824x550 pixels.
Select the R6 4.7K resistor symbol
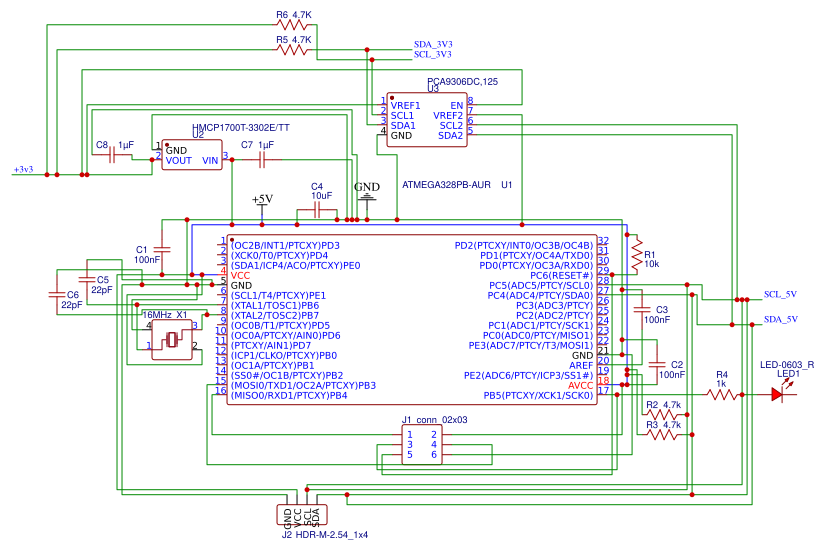[293, 25]
